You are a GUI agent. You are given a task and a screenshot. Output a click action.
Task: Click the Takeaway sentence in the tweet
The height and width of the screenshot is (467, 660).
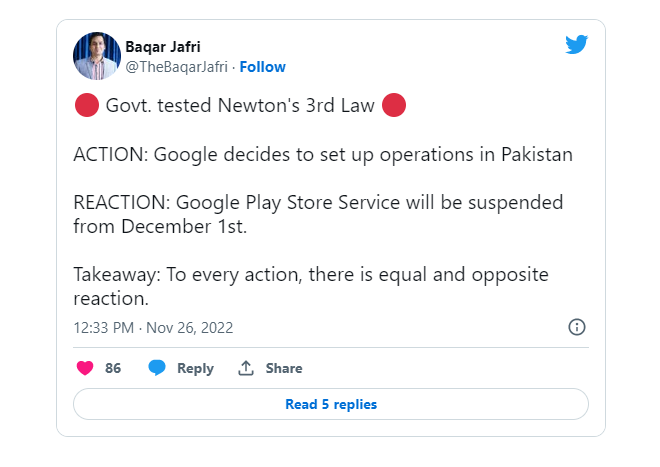click(x=311, y=286)
